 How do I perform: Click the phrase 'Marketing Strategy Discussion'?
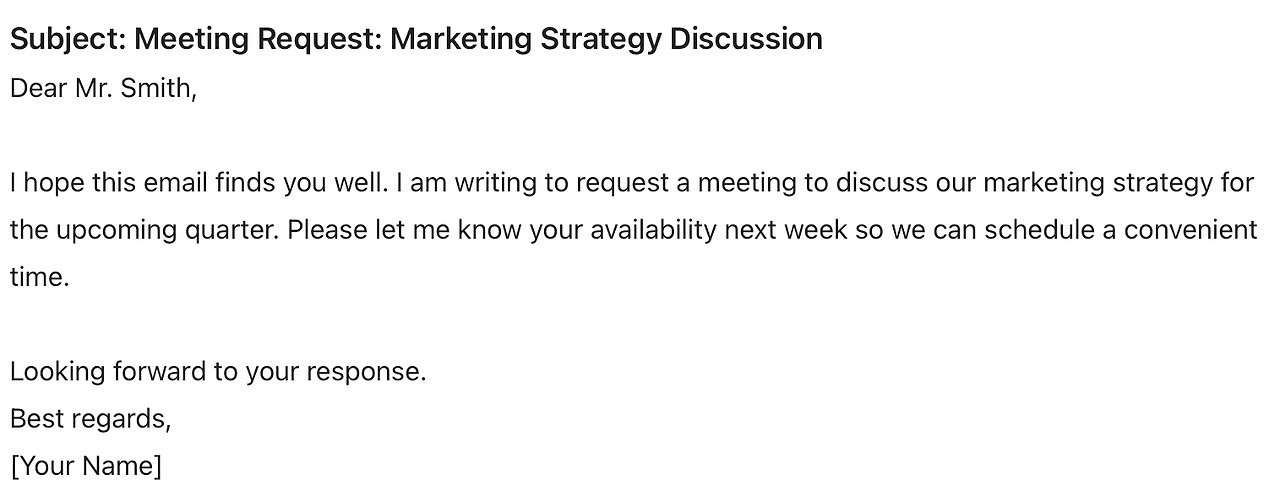tap(606, 39)
